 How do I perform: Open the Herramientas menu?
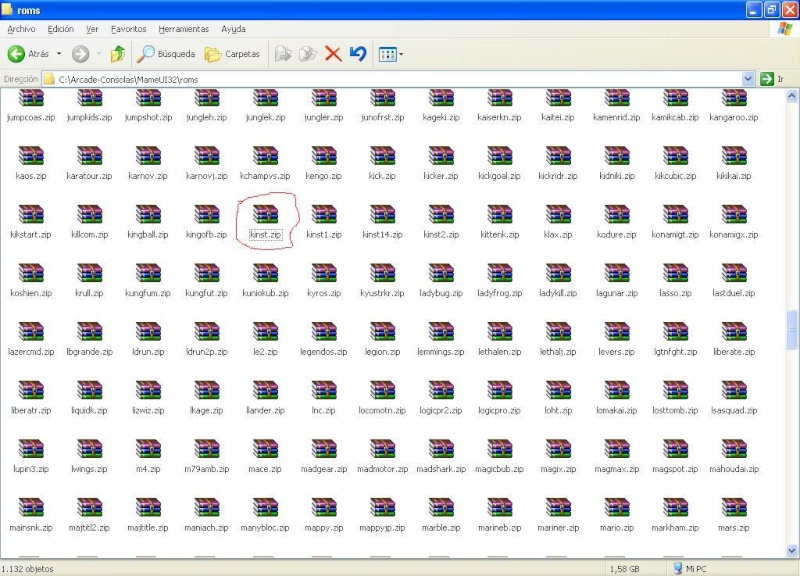point(184,29)
